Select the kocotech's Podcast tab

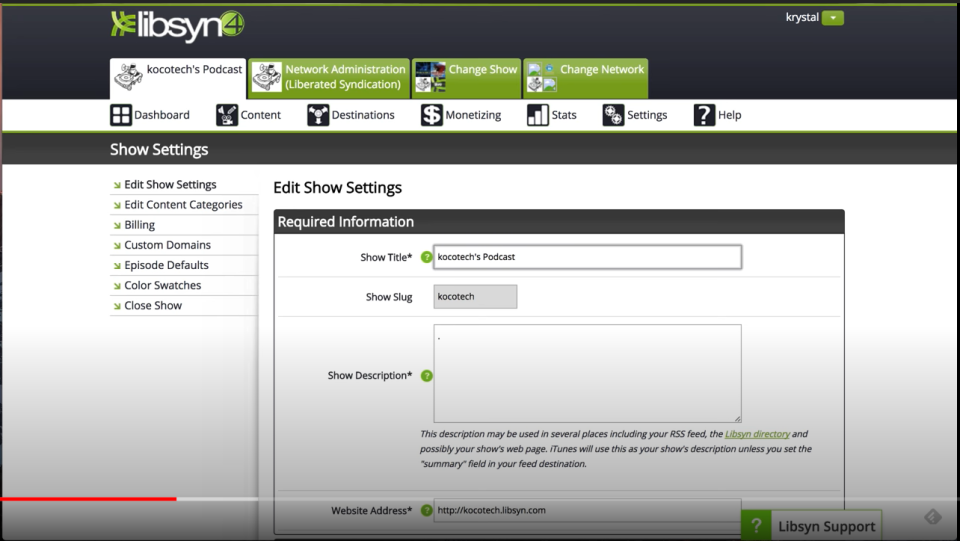178,78
